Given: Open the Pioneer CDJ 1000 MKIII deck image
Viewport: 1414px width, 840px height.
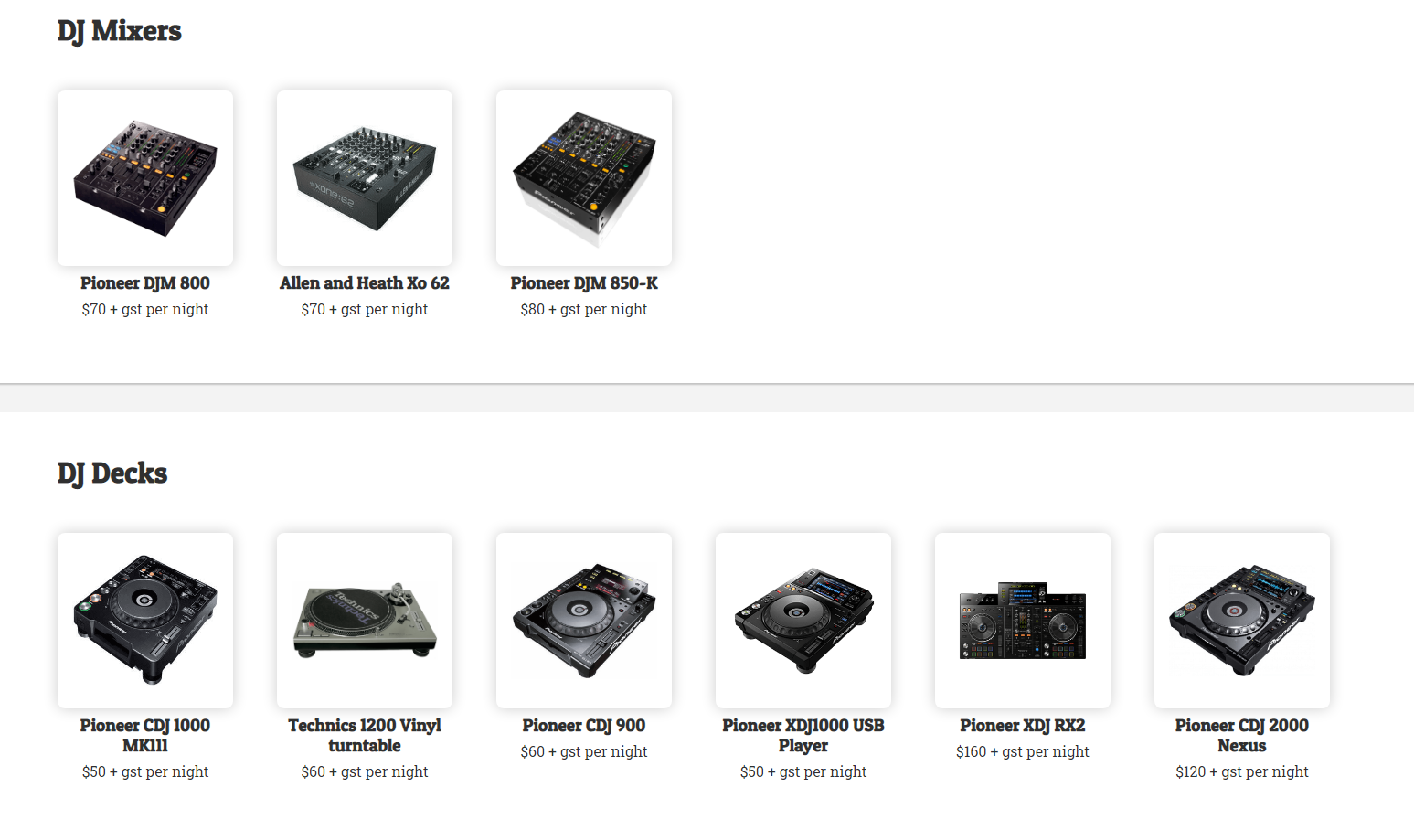Looking at the screenshot, I should point(145,621).
